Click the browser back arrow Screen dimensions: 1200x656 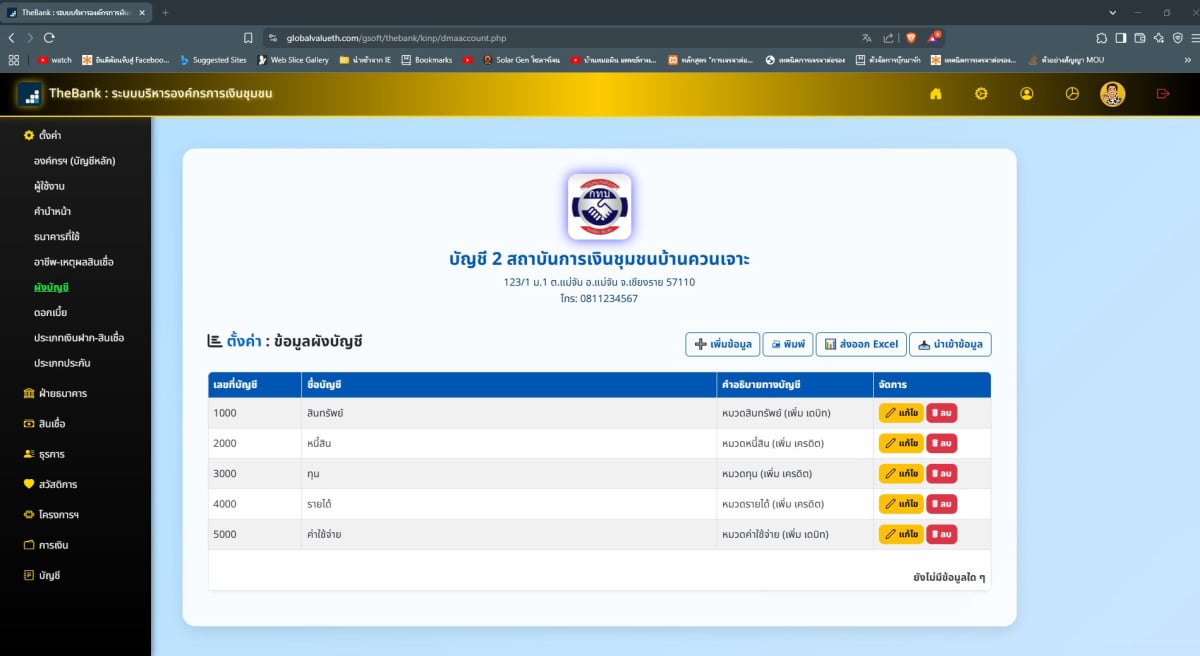pyautogui.click(x=11, y=37)
